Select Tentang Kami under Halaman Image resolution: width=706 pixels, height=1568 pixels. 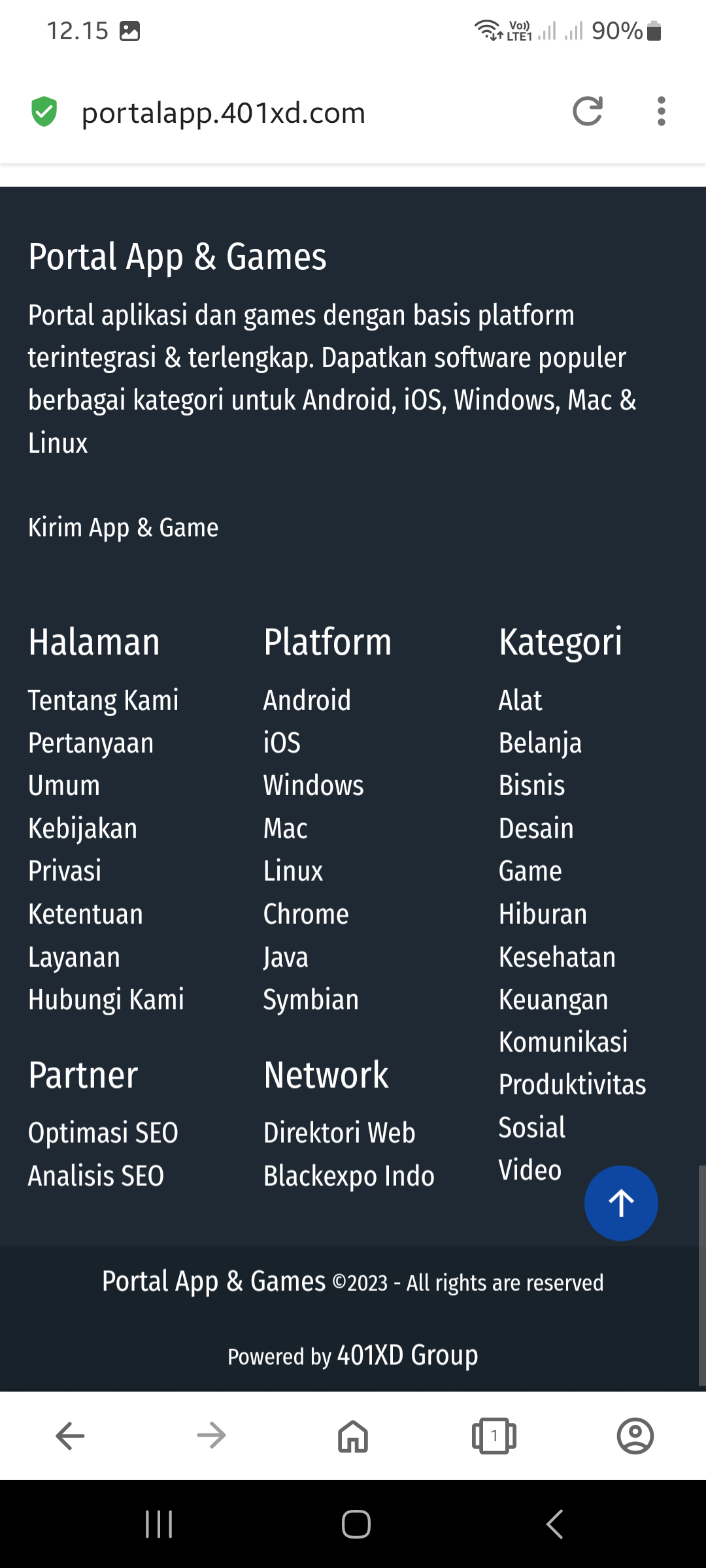pyautogui.click(x=103, y=700)
